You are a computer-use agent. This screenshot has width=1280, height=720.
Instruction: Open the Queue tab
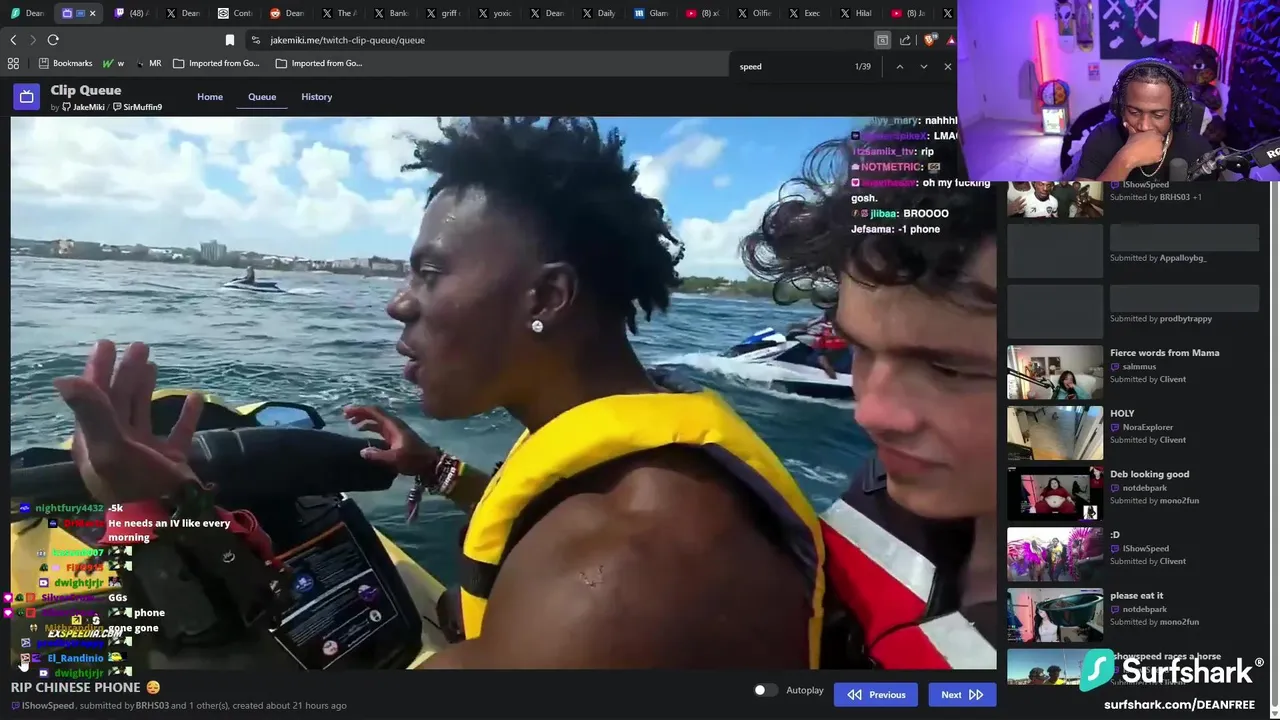click(x=262, y=97)
